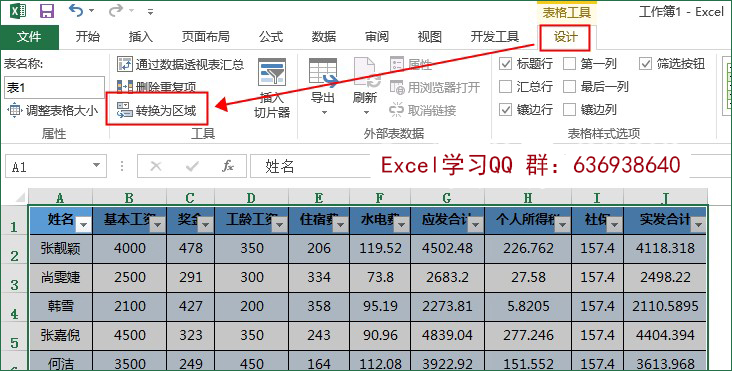The width and height of the screenshot is (732, 371).
Task: Redo the last undone action
Action: click(x=116, y=10)
